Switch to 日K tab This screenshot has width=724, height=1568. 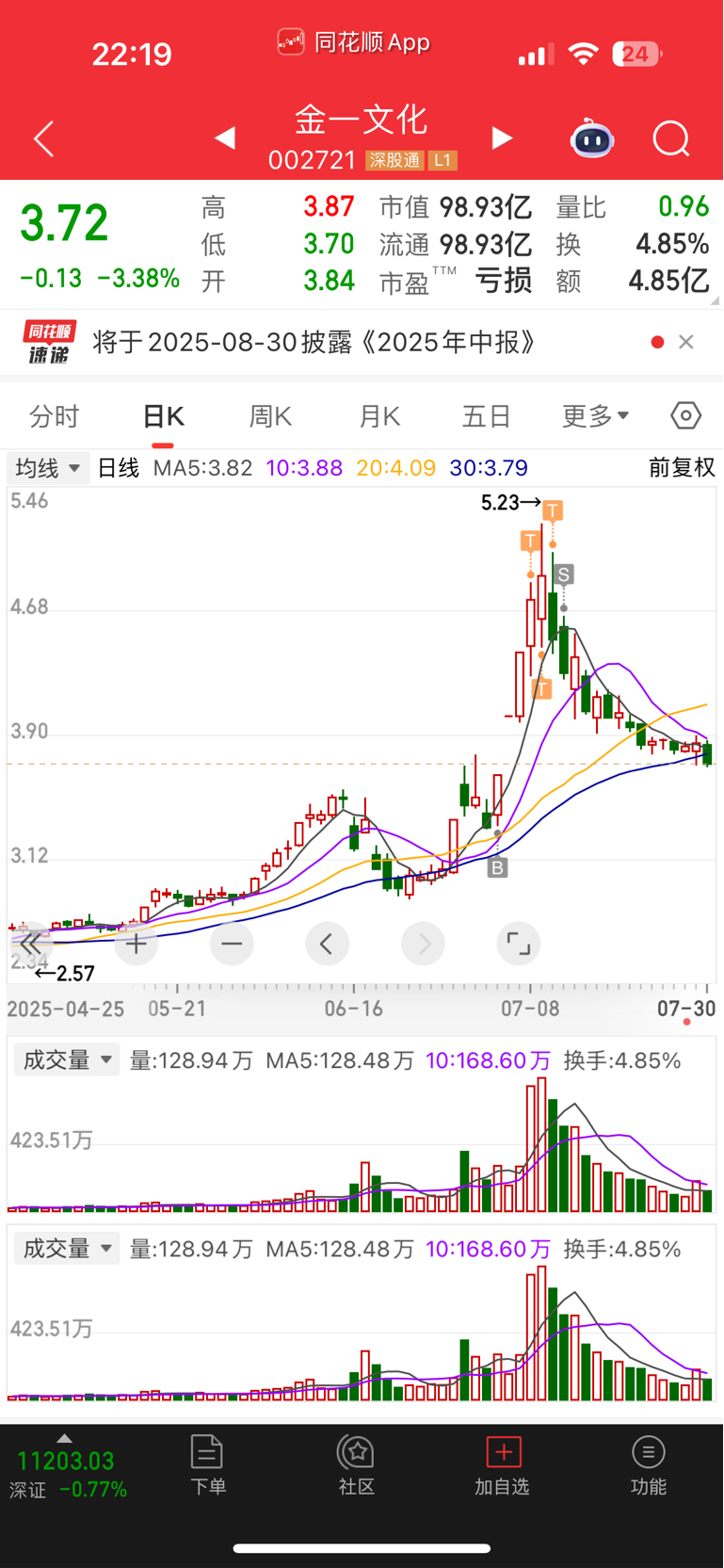(163, 415)
